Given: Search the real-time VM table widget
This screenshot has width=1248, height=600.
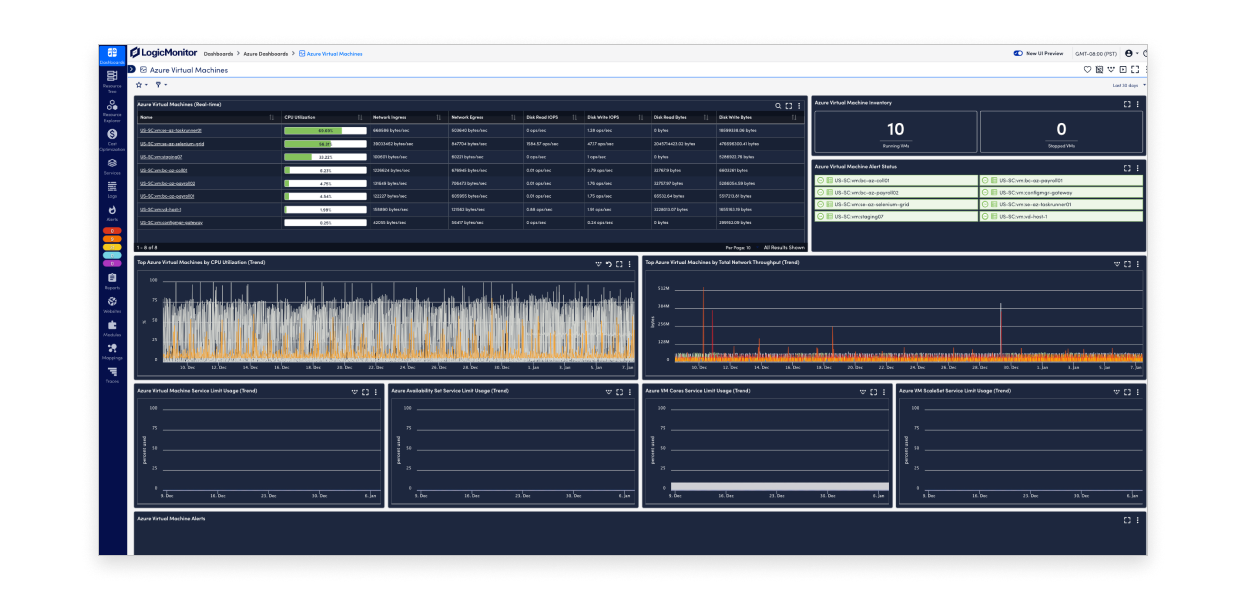Looking at the screenshot, I should 778,105.
